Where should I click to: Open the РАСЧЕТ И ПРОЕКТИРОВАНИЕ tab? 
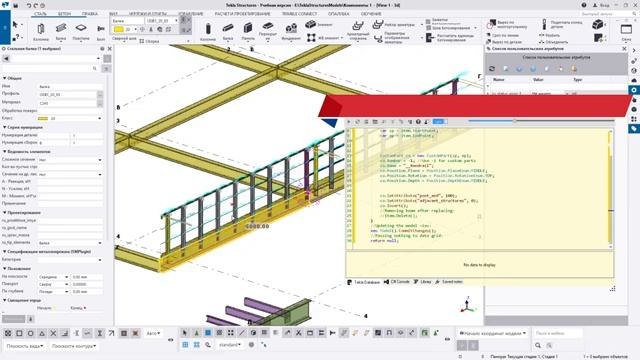pos(242,14)
